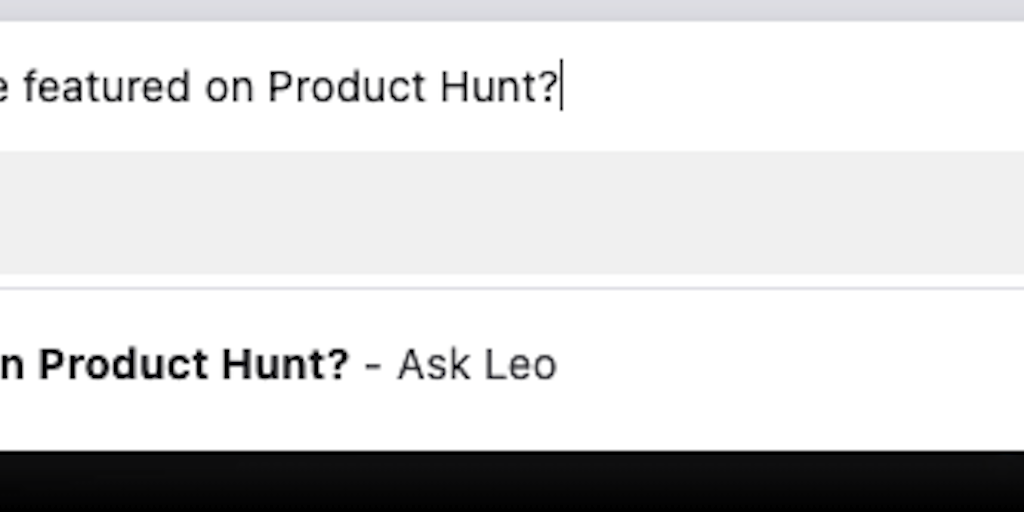The width and height of the screenshot is (1024, 512).
Task: Click 'Hunt?' in the typed address bar query
Action: click(498, 87)
